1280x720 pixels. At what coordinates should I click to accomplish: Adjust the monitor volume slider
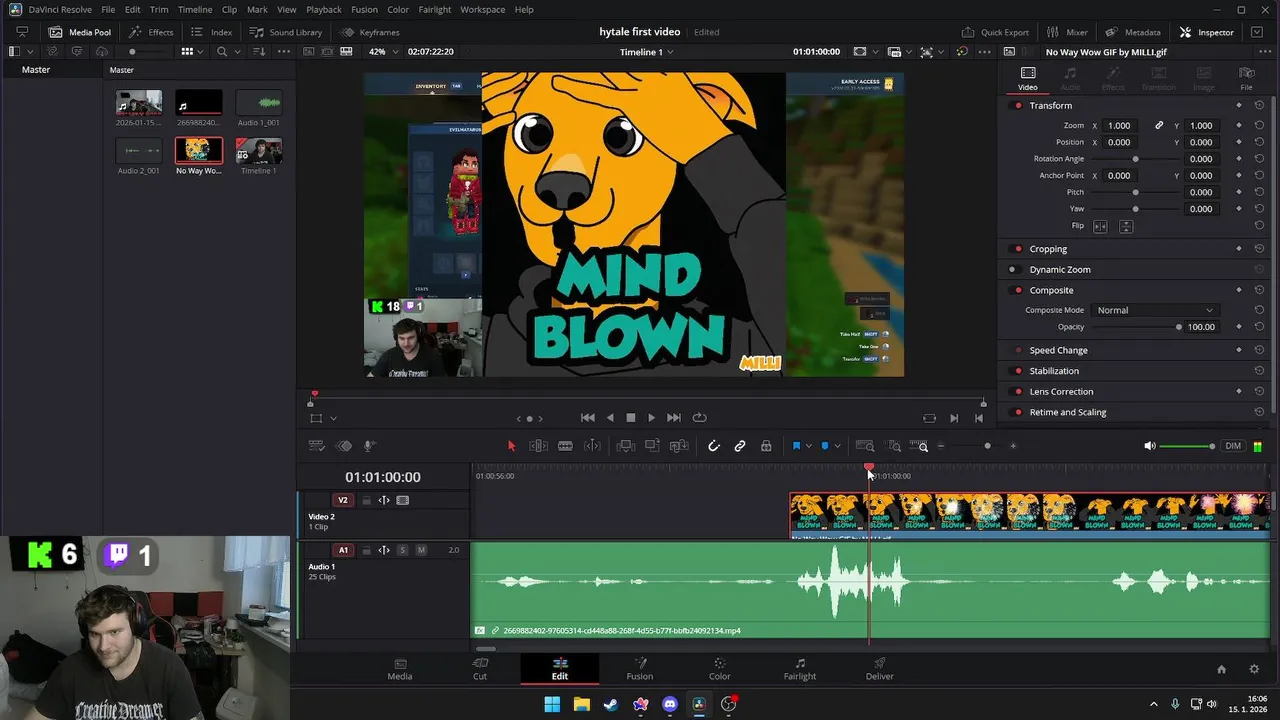tap(1188, 446)
